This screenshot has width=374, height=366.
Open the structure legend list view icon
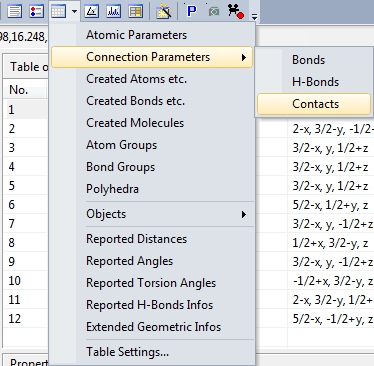click(x=37, y=11)
